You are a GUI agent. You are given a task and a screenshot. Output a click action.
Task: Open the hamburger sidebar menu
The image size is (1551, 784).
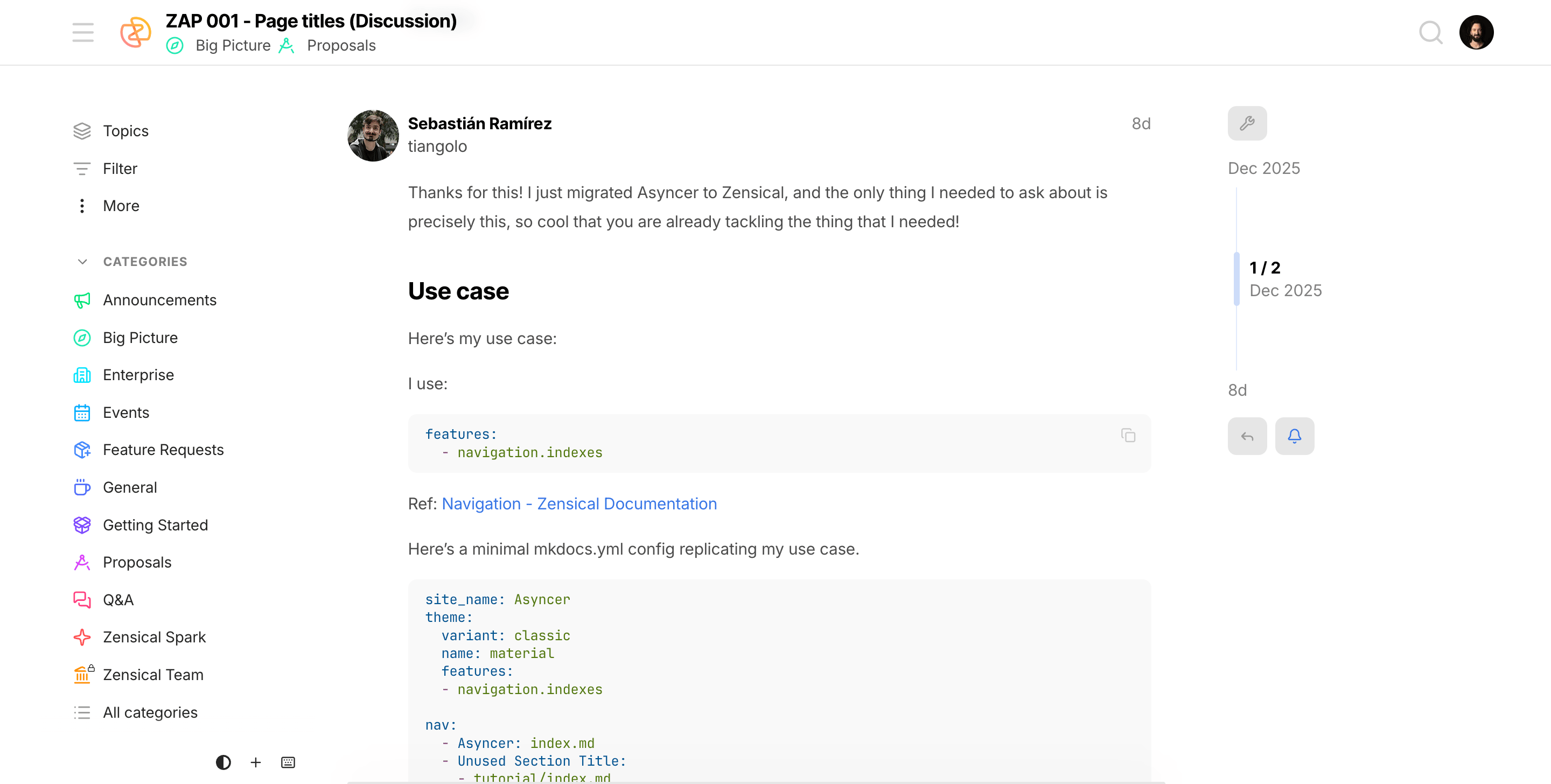pyautogui.click(x=82, y=32)
